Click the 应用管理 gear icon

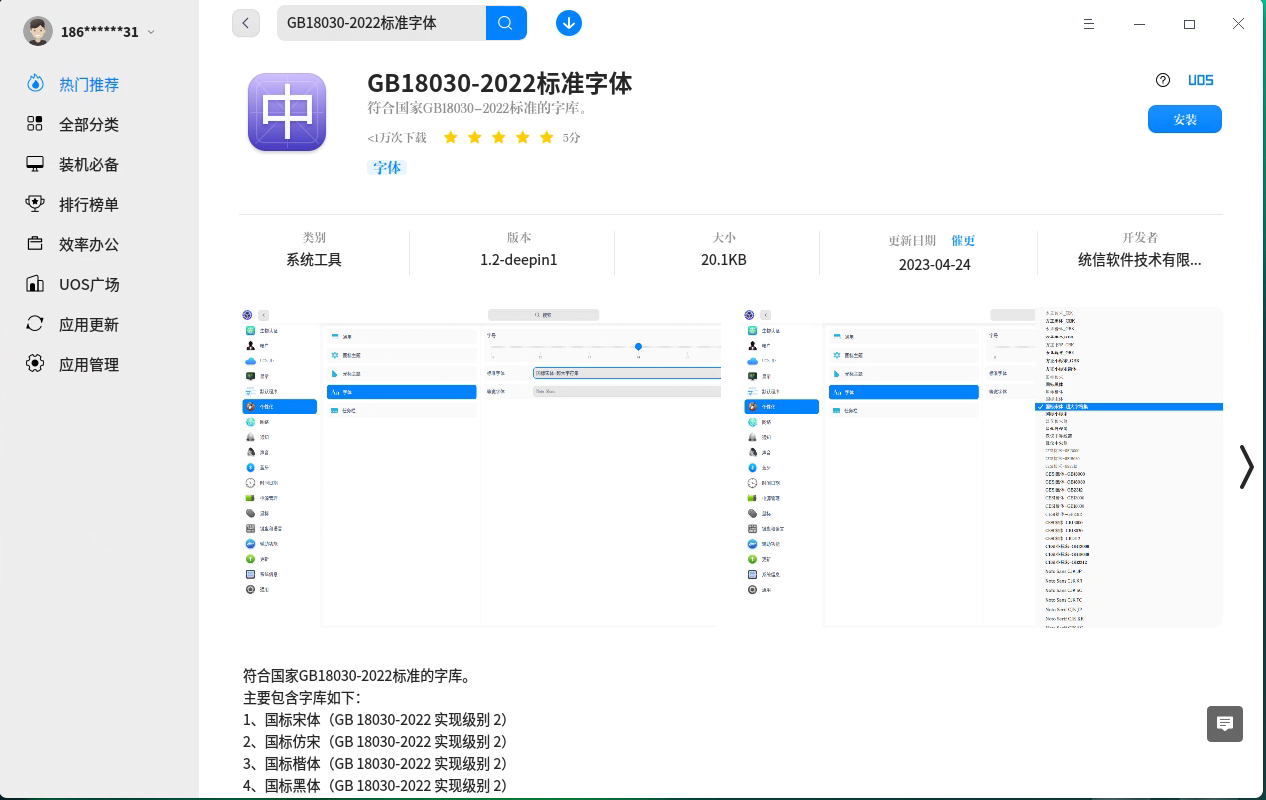coord(35,364)
